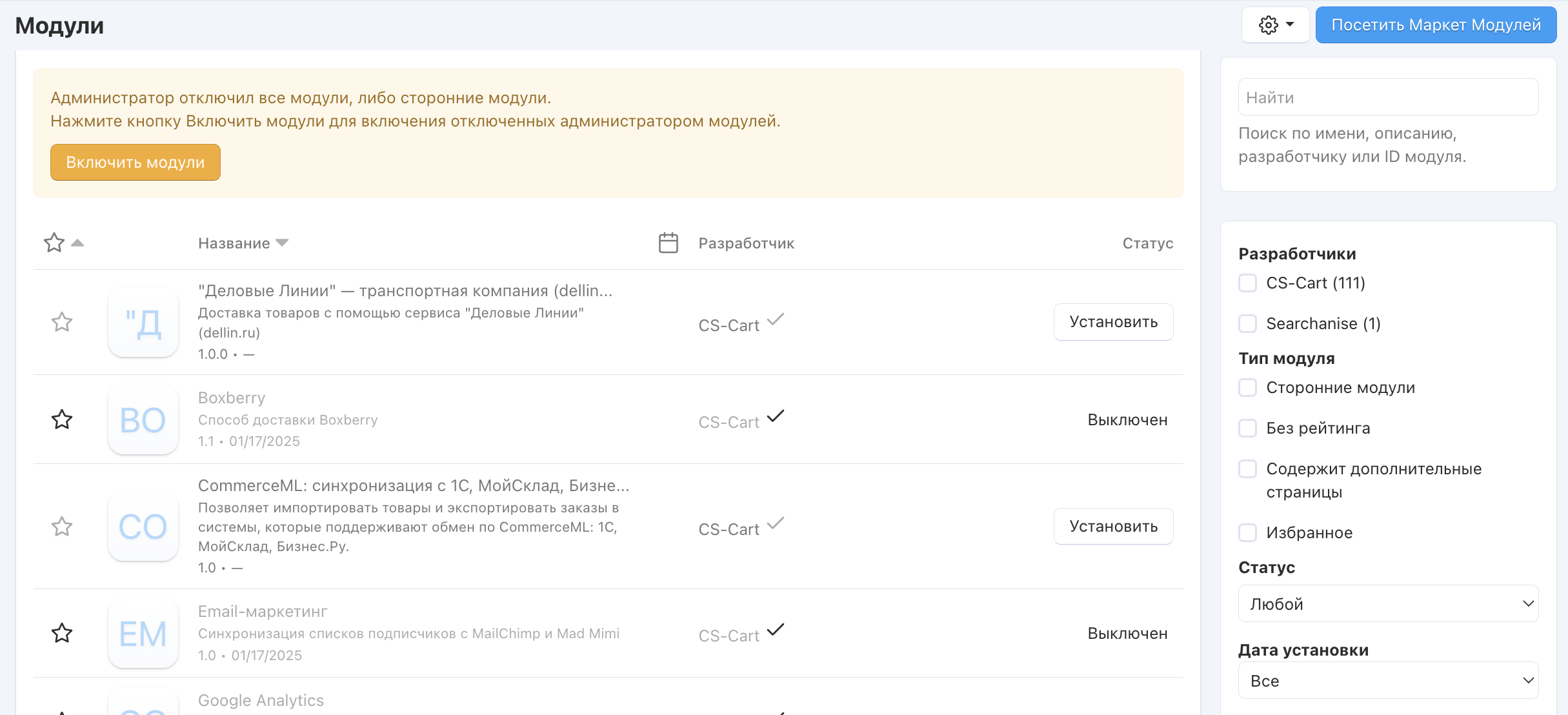This screenshot has width=1568, height=715.
Task: Click Включить модули button
Action: tap(136, 163)
